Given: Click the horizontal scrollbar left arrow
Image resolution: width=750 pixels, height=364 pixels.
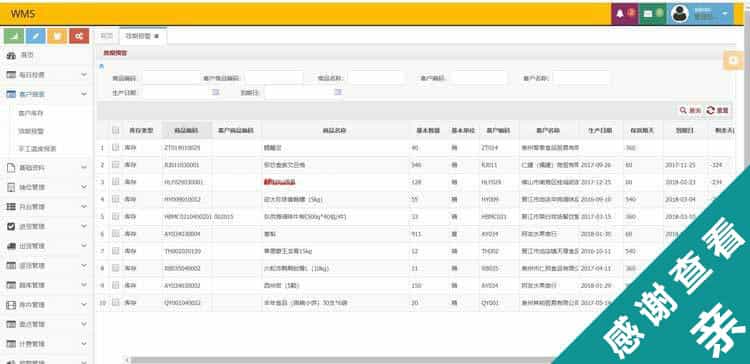Looking at the screenshot, I should 127,360.
